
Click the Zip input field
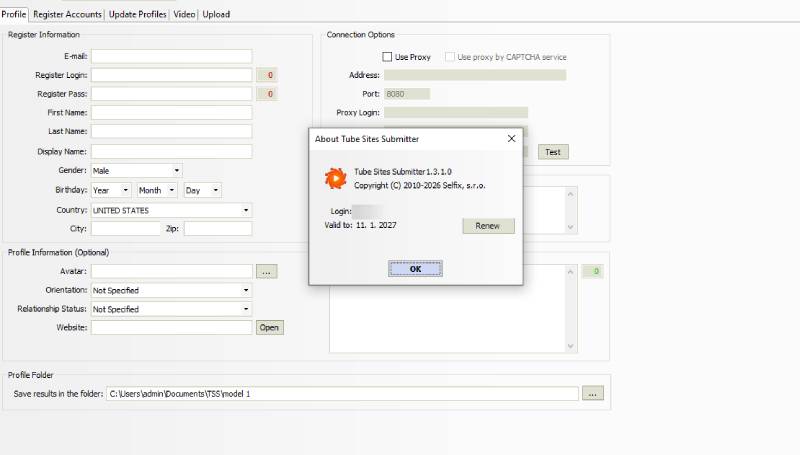[x=218, y=229]
